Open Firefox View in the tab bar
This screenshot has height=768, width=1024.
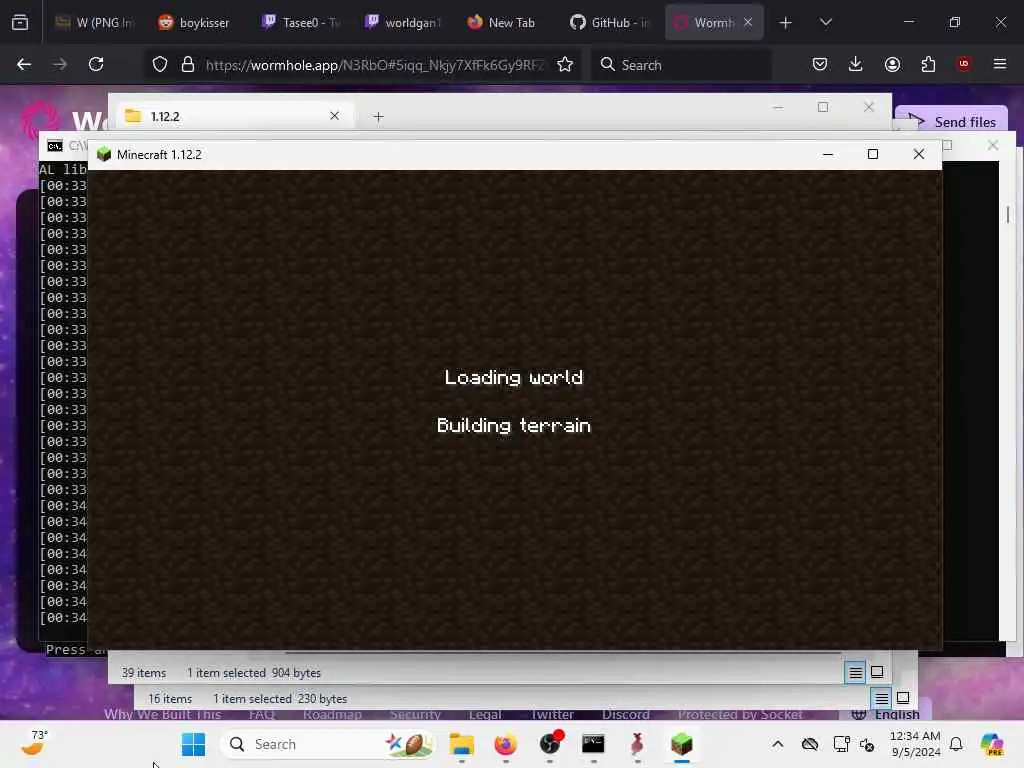[20, 22]
